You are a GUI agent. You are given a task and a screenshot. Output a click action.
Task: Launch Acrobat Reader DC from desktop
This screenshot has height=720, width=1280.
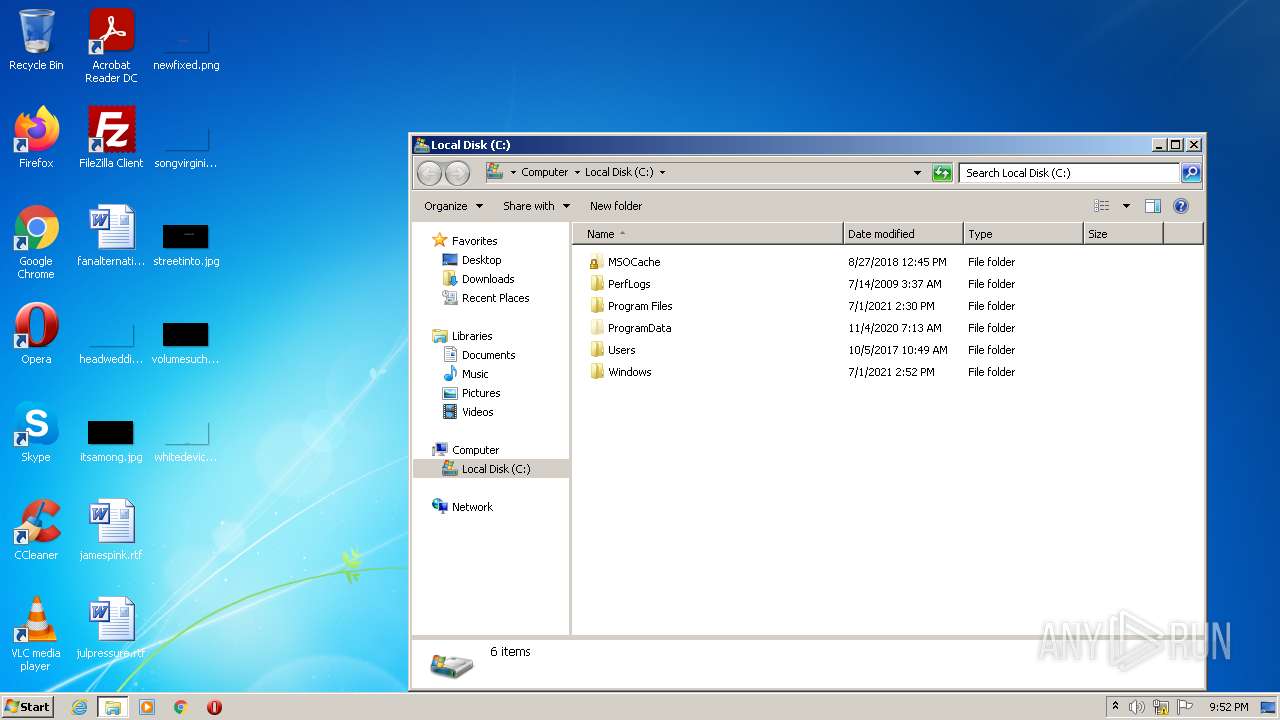[111, 46]
